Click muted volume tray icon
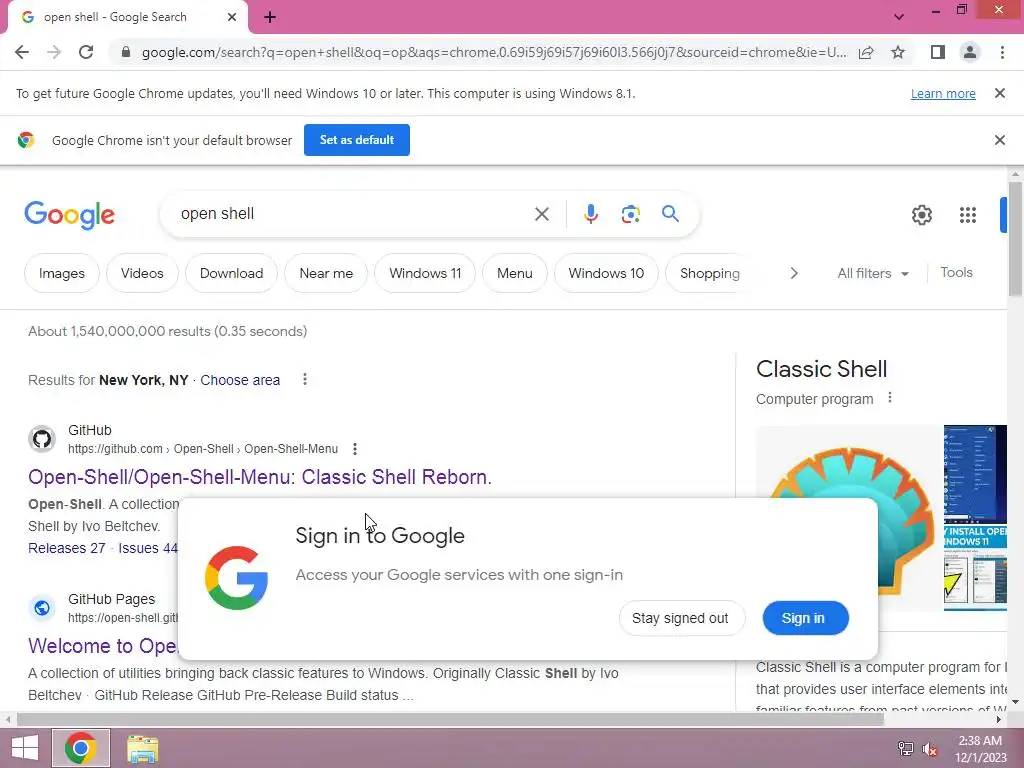 930,748
